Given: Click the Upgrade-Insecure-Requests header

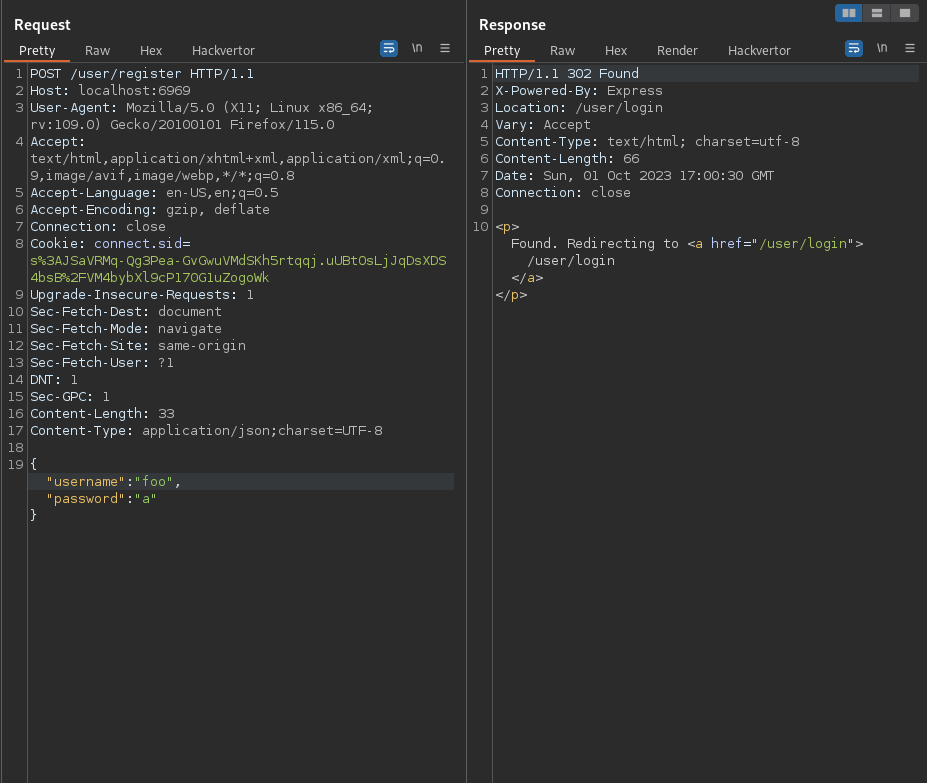Looking at the screenshot, I should tap(142, 295).
